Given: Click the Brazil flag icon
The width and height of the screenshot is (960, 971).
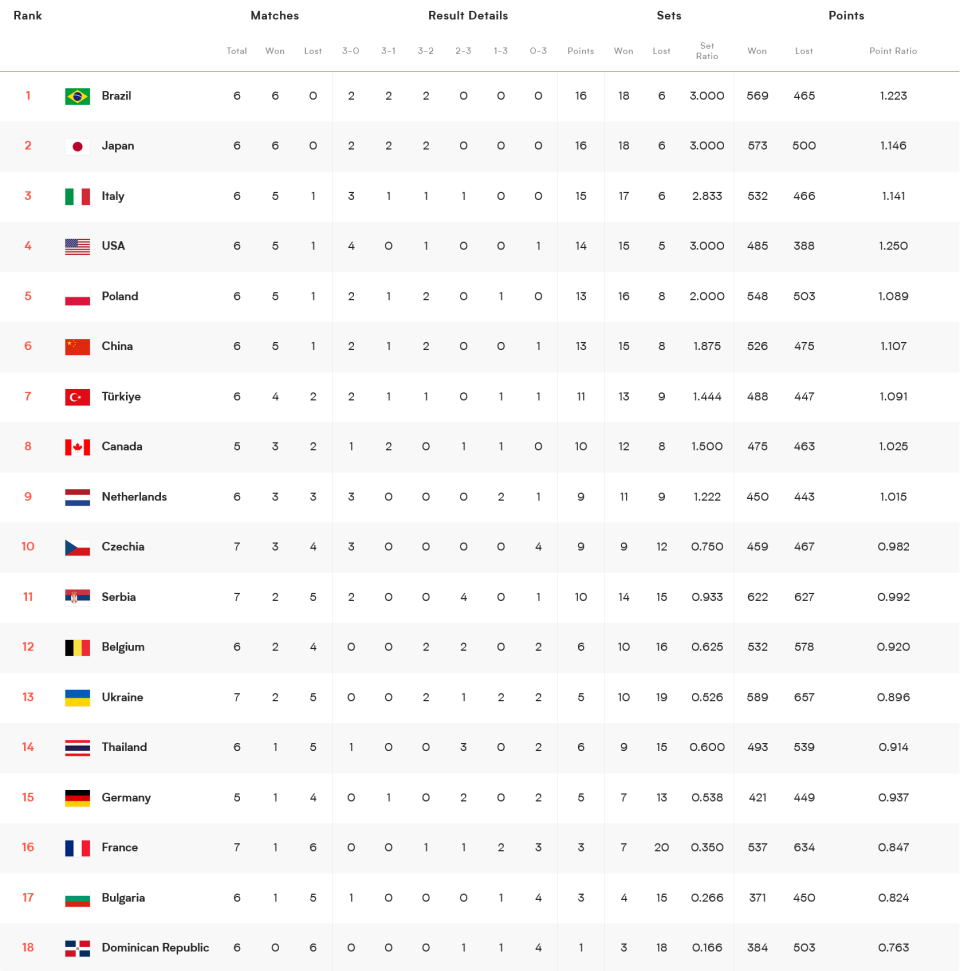Looking at the screenshot, I should [77, 96].
